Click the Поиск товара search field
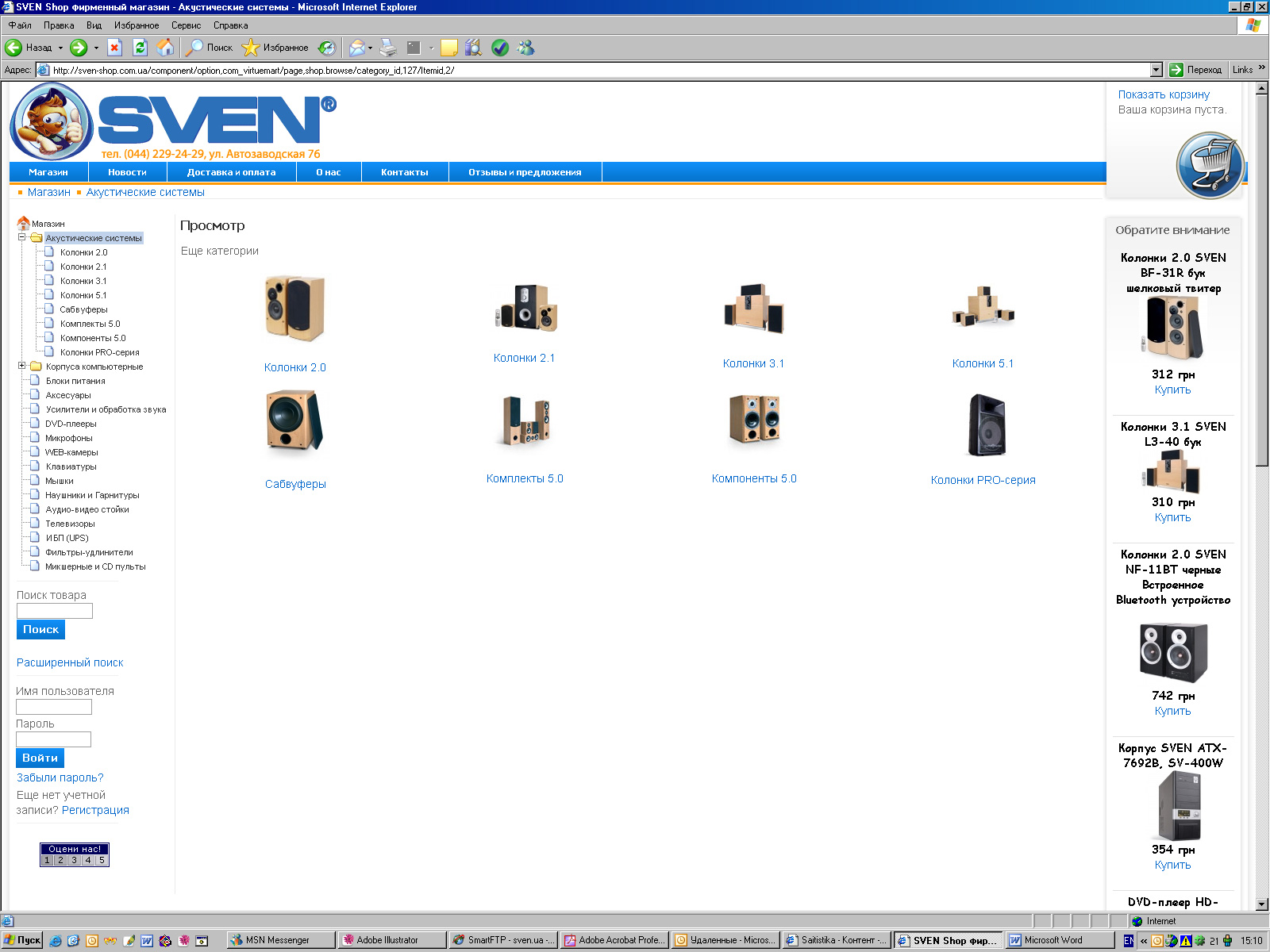The height and width of the screenshot is (952, 1270). [55, 611]
